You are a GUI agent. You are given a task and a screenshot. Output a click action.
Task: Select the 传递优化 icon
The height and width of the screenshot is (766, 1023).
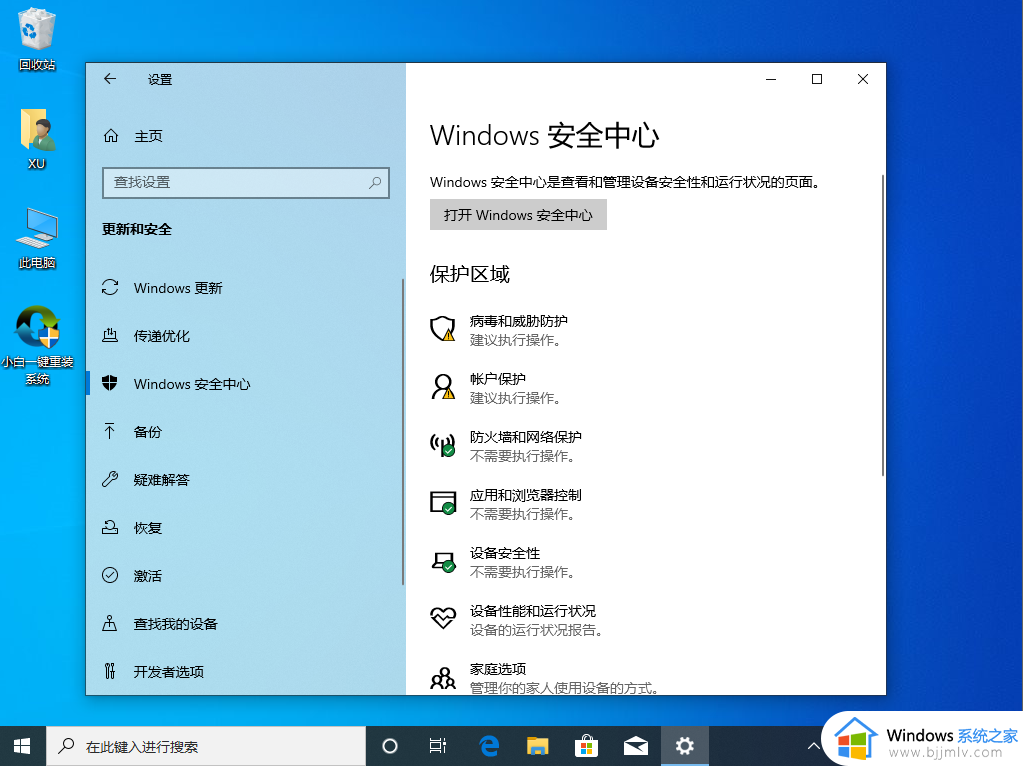point(110,335)
